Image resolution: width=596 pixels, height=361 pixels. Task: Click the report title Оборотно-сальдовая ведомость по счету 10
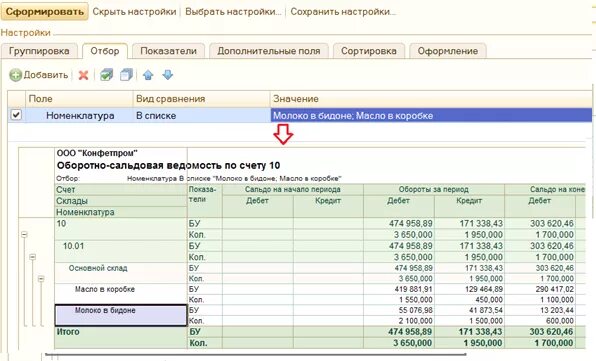(x=168, y=165)
